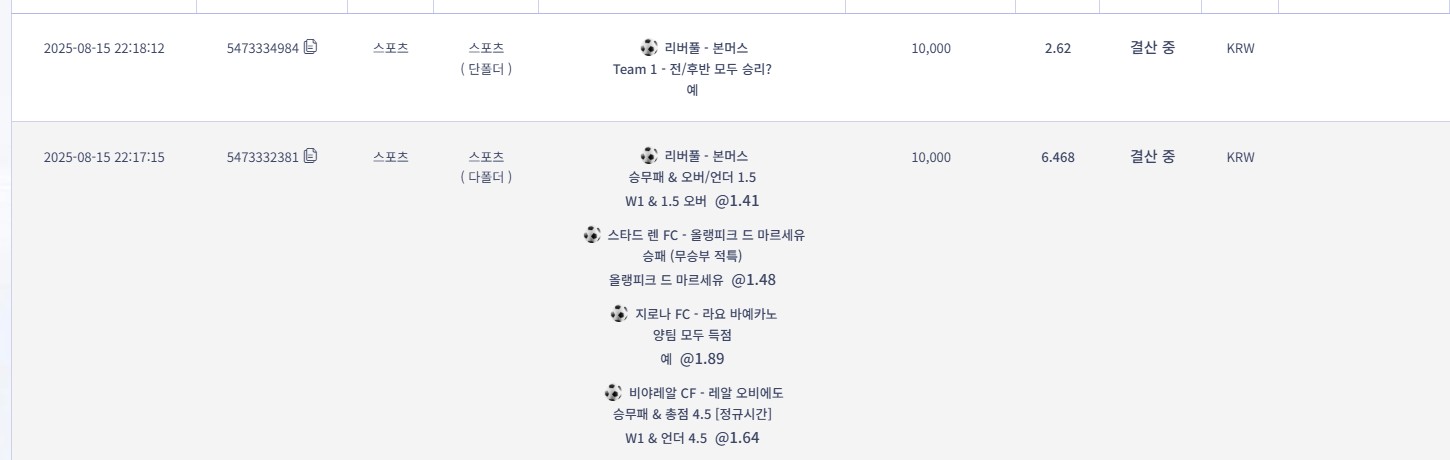Click the W1 & 언더 4.5 selection

[666, 438]
